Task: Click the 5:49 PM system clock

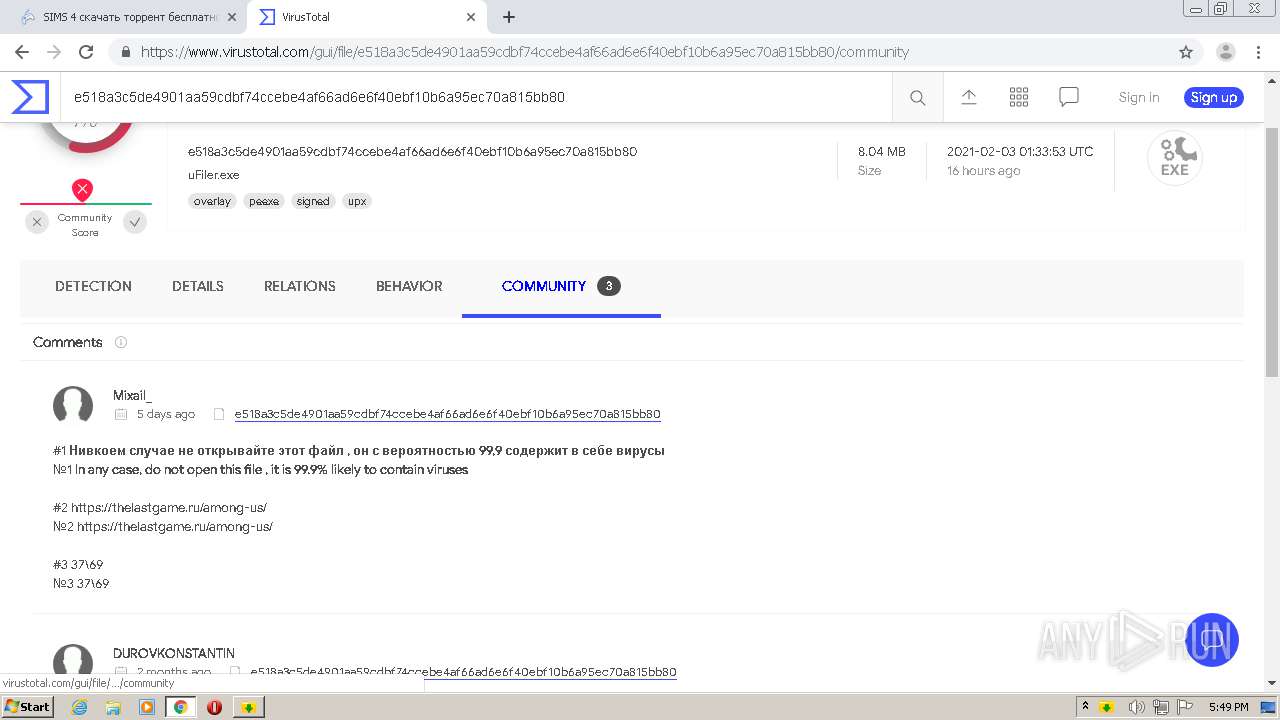Action: 1228,707
